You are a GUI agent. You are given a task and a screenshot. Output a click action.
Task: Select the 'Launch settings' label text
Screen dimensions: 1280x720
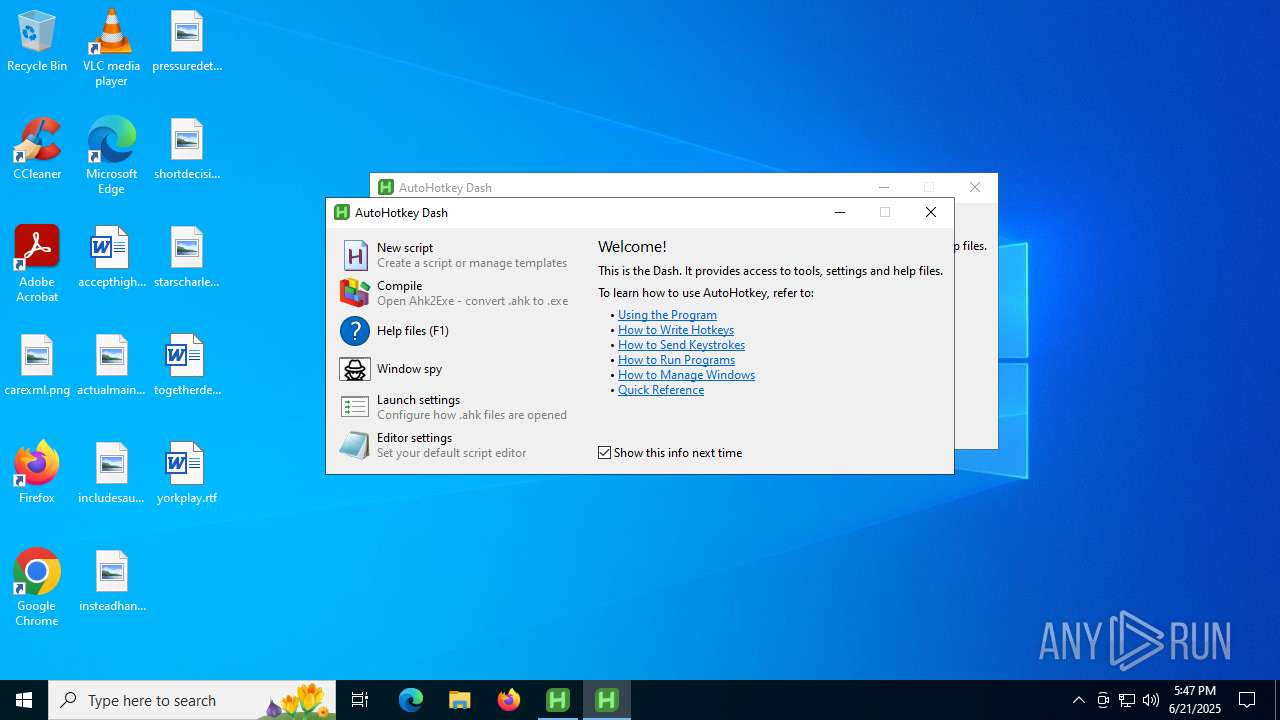pyautogui.click(x=419, y=400)
